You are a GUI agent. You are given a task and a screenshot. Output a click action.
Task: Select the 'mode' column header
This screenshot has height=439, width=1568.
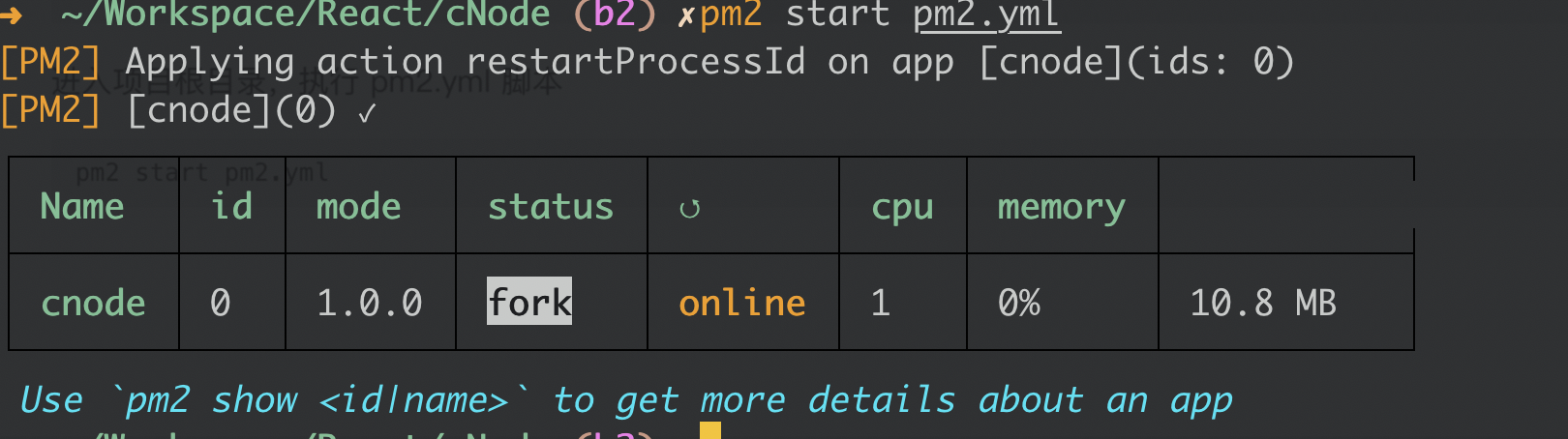tap(358, 206)
